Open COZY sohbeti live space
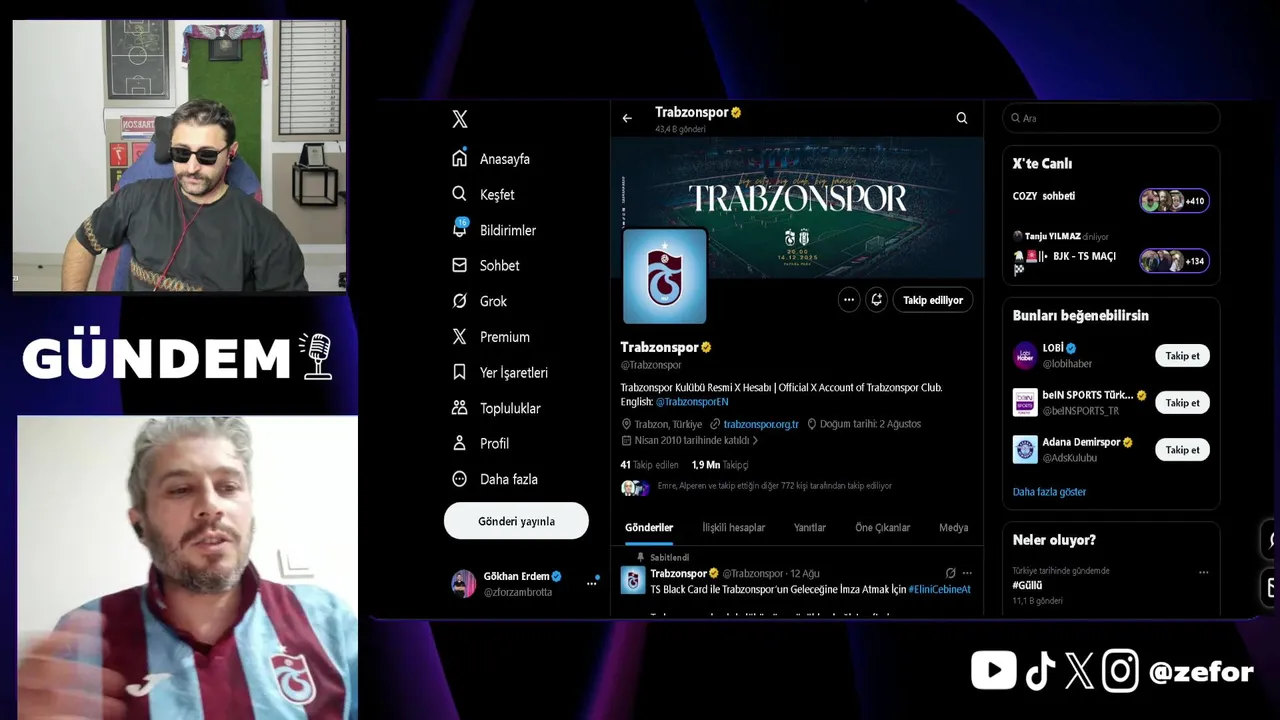1280x720 pixels. [x=1111, y=200]
